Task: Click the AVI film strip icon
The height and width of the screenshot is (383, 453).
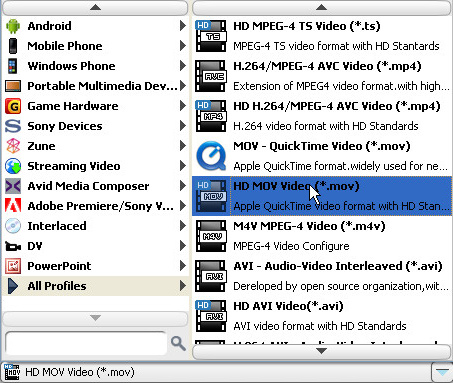Action: 211,276
